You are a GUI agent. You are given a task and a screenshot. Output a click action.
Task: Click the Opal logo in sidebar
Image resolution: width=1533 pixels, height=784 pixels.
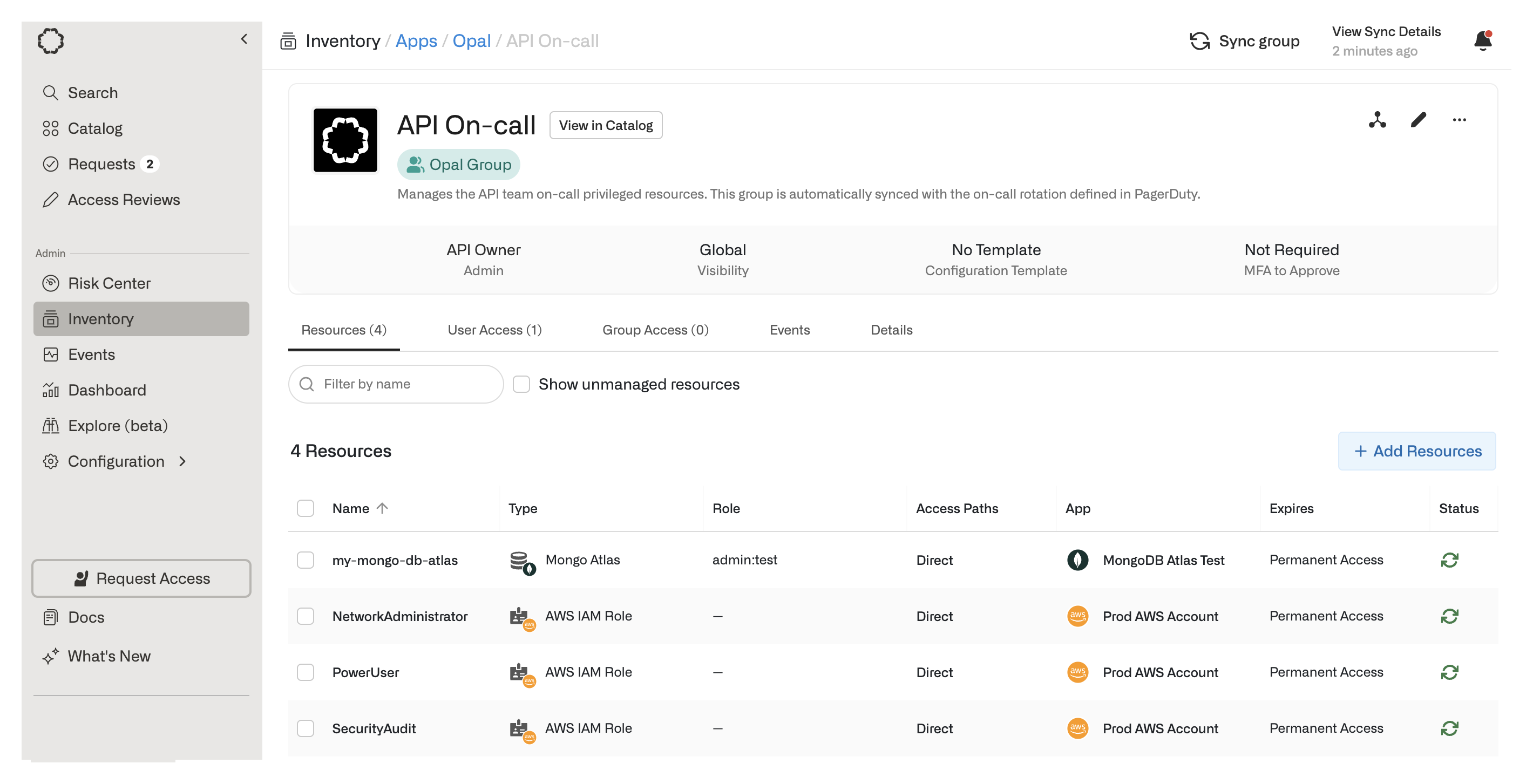click(x=51, y=41)
